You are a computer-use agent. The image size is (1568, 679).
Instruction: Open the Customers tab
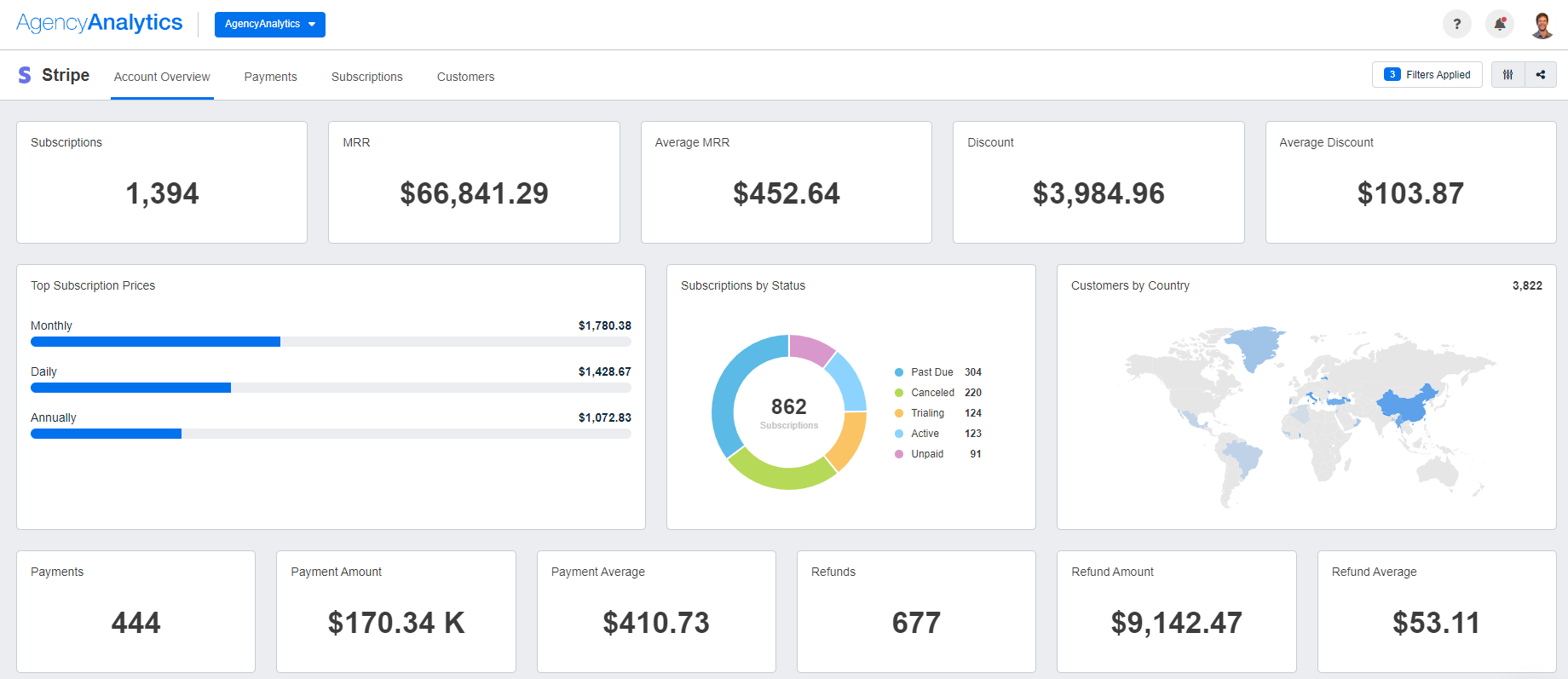(465, 77)
